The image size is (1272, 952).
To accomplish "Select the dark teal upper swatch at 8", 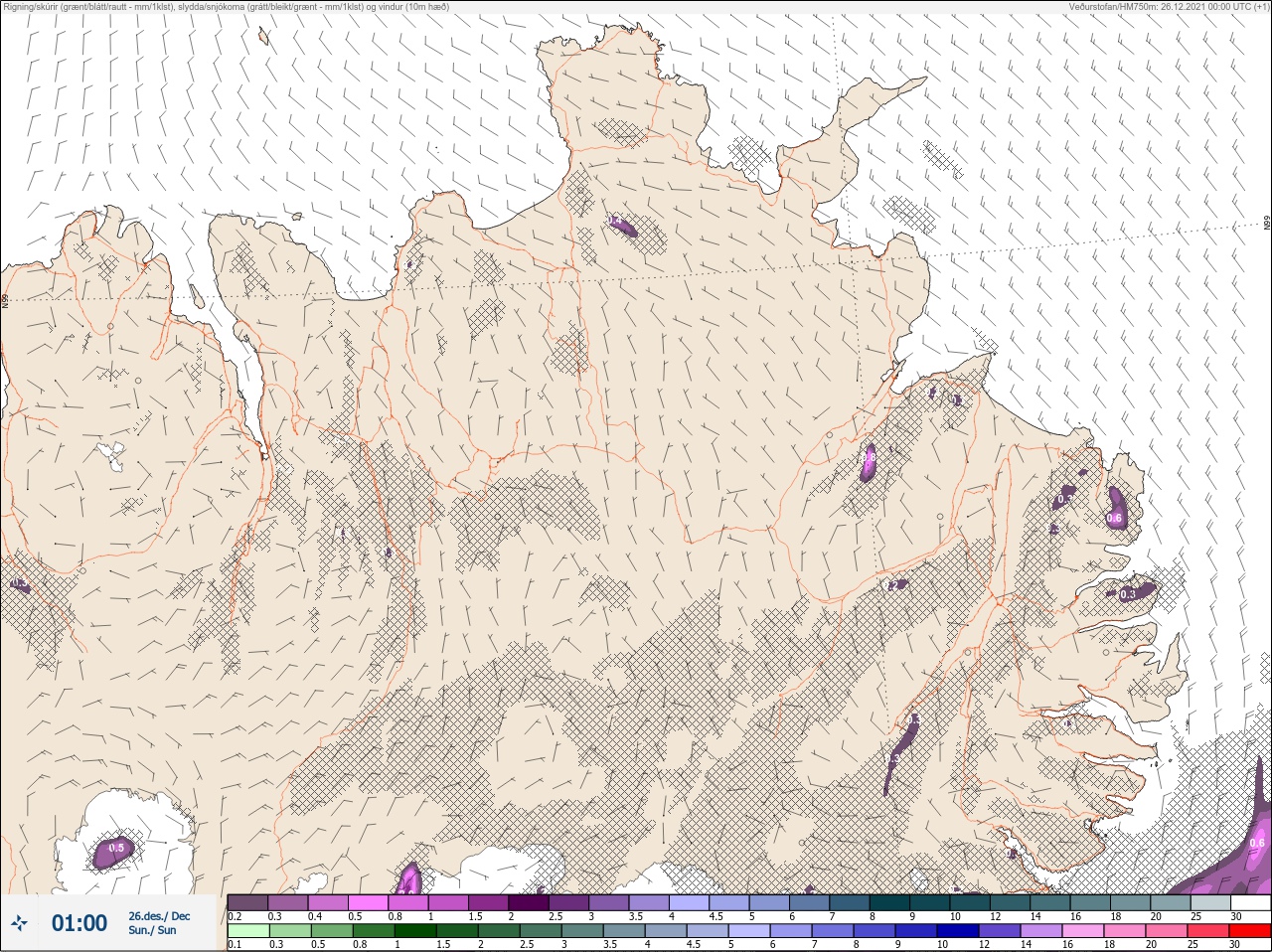I will pyautogui.click(x=889, y=903).
